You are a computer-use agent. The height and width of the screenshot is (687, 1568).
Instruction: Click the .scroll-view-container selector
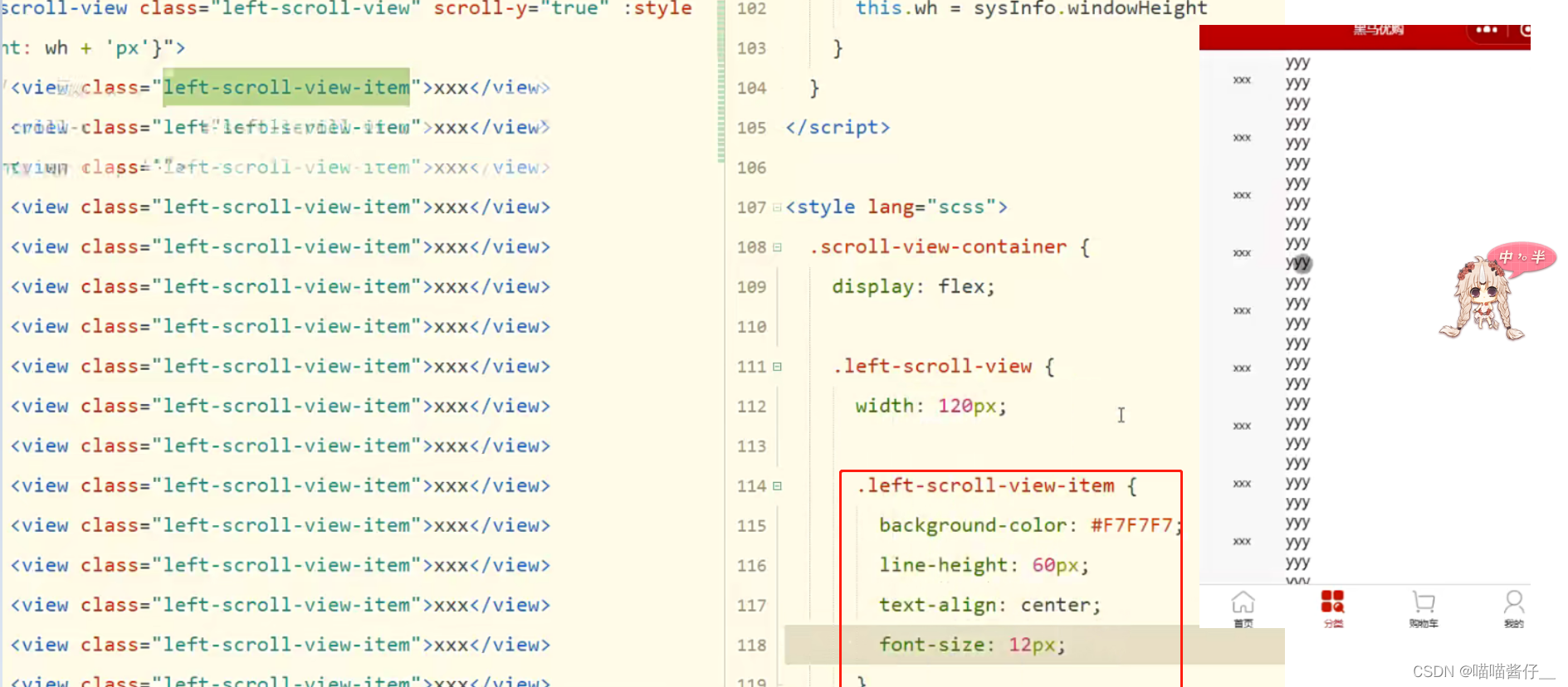click(x=938, y=247)
